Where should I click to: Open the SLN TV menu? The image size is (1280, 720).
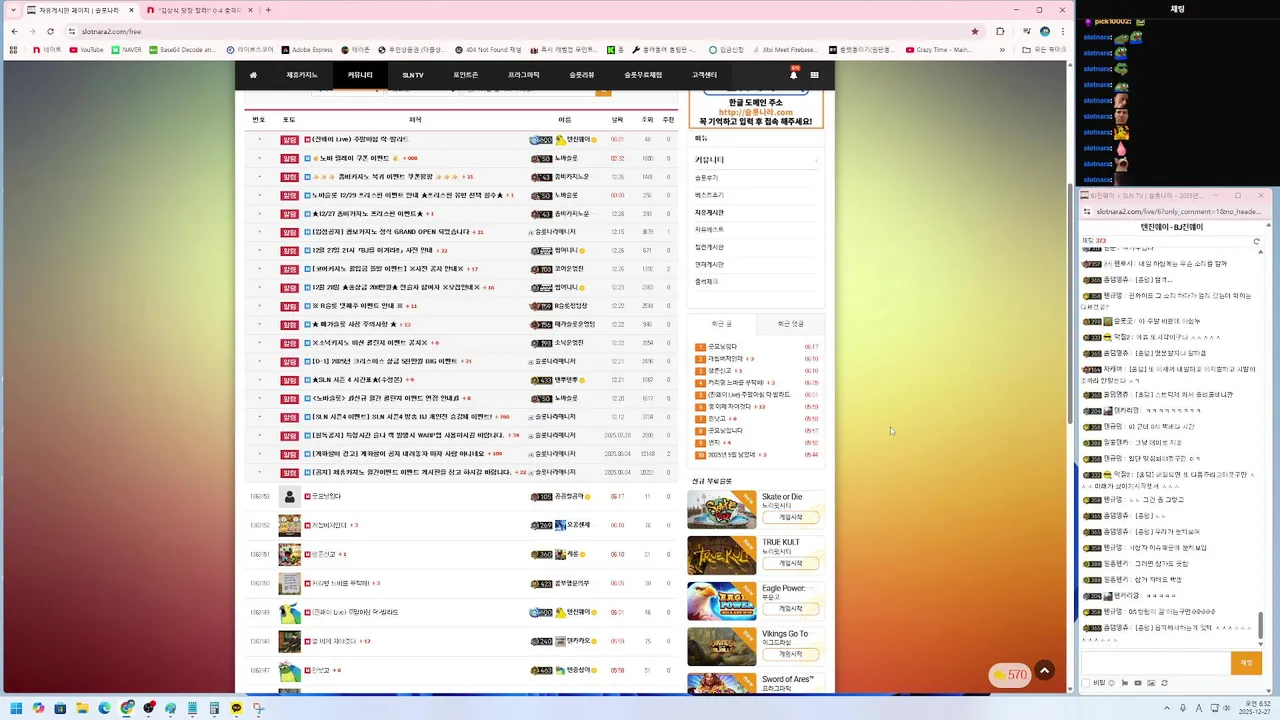point(413,75)
